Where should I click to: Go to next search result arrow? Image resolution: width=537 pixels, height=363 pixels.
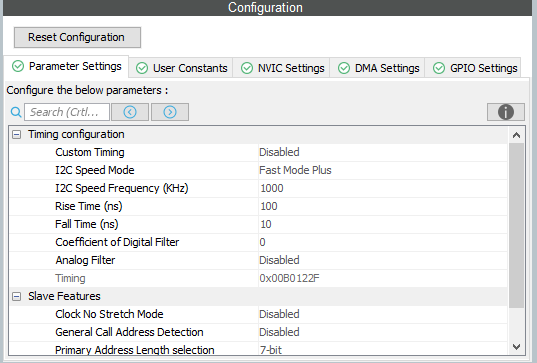pos(170,112)
